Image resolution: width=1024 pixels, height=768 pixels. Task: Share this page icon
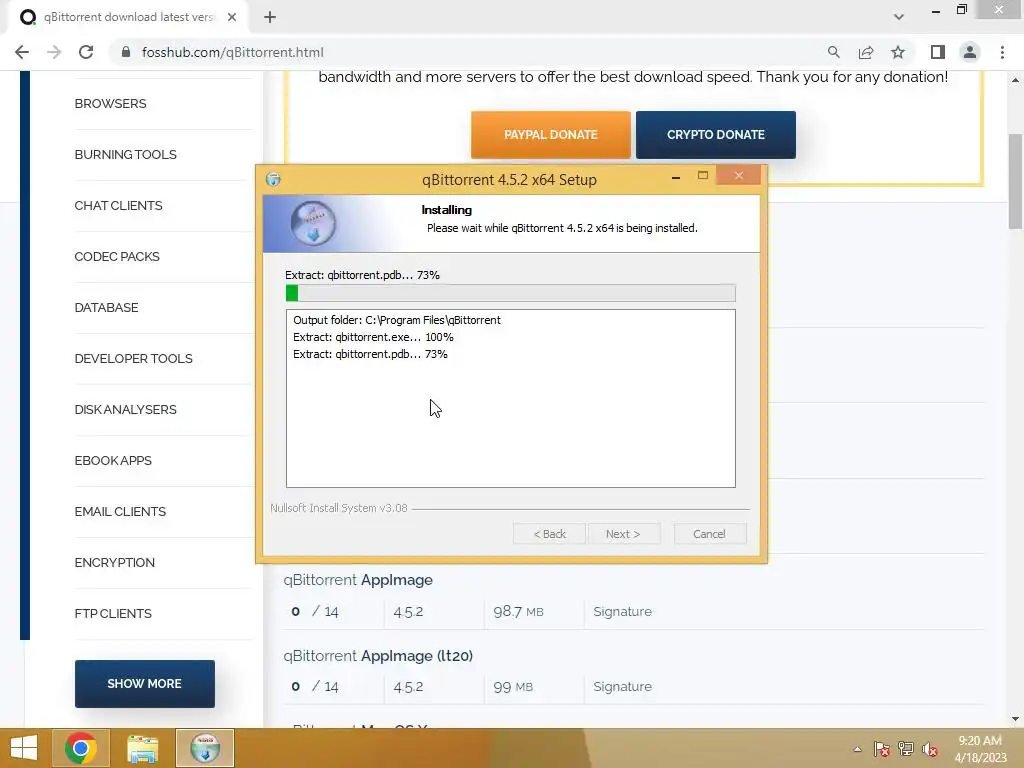pos(866,52)
